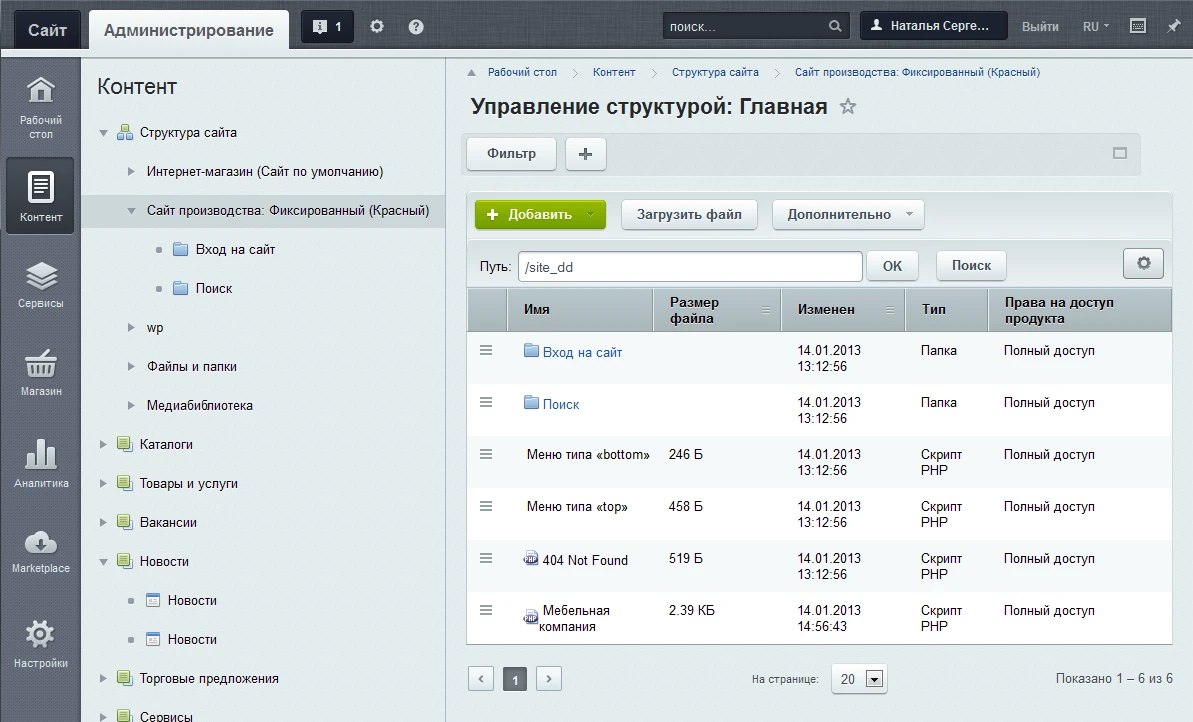
Task: Collapse Новости tree group
Action: 103,562
